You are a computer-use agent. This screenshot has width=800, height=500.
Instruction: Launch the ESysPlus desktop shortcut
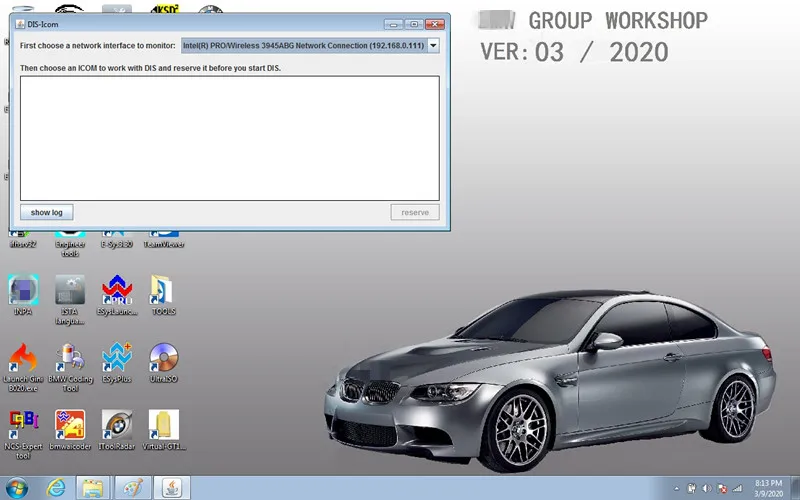(x=117, y=362)
